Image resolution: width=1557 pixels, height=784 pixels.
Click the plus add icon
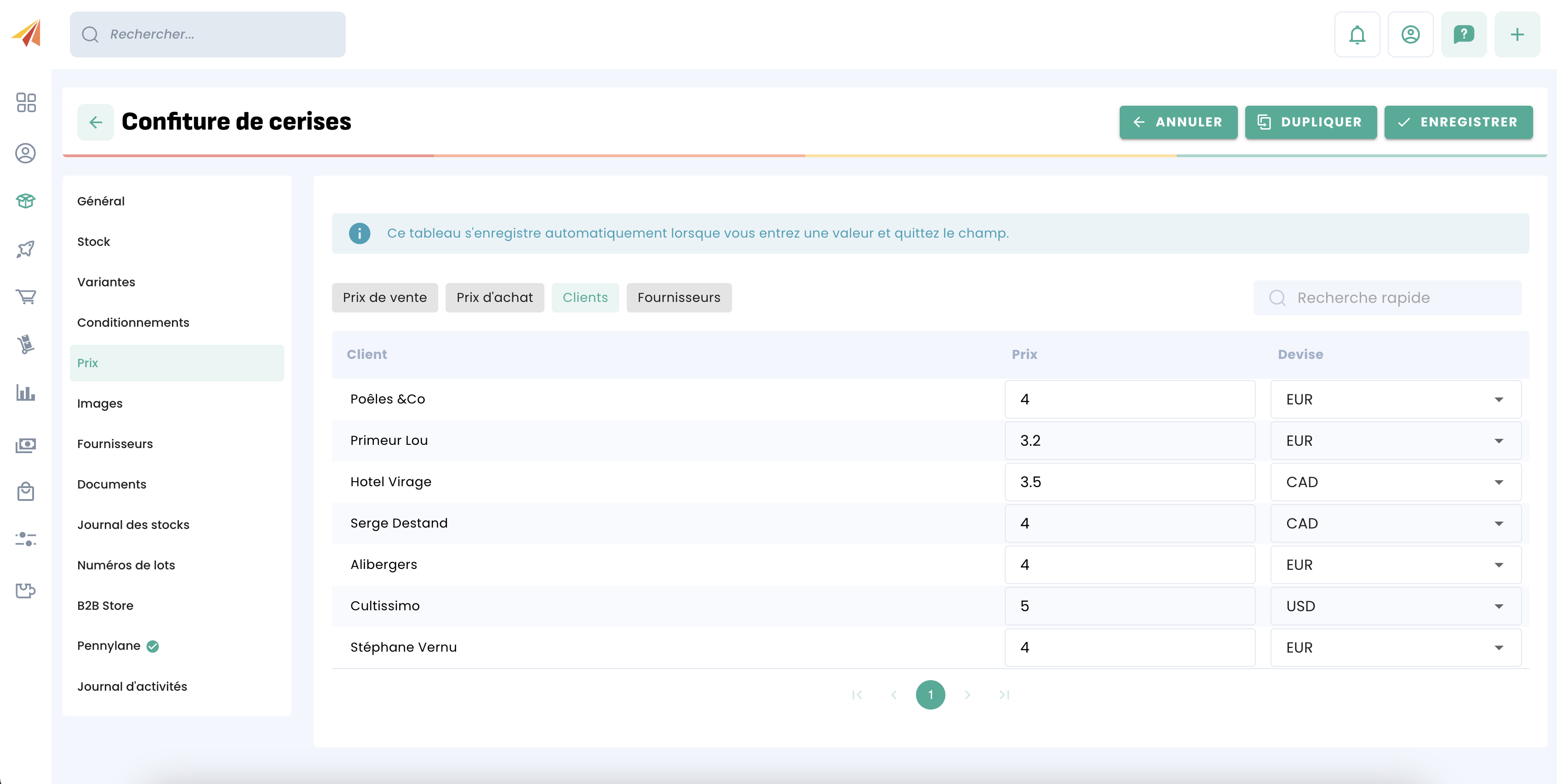click(1517, 34)
